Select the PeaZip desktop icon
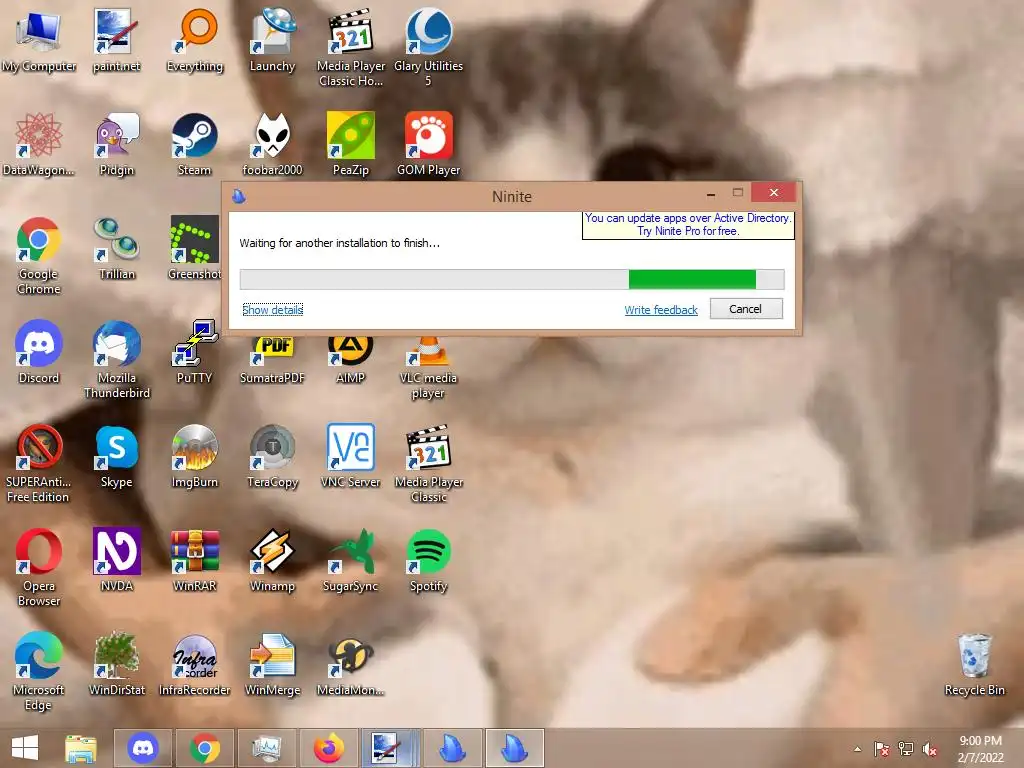Image resolution: width=1024 pixels, height=768 pixels. (x=351, y=144)
